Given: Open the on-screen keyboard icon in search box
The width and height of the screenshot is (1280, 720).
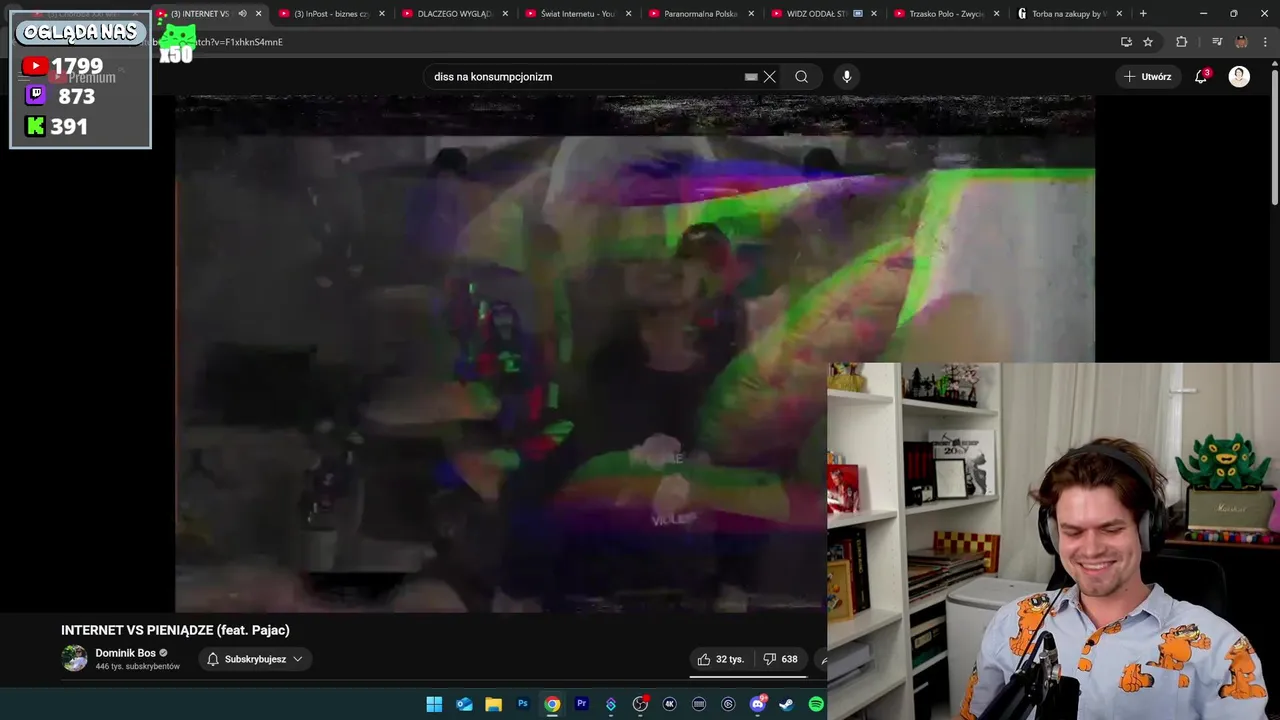Looking at the screenshot, I should click(751, 76).
